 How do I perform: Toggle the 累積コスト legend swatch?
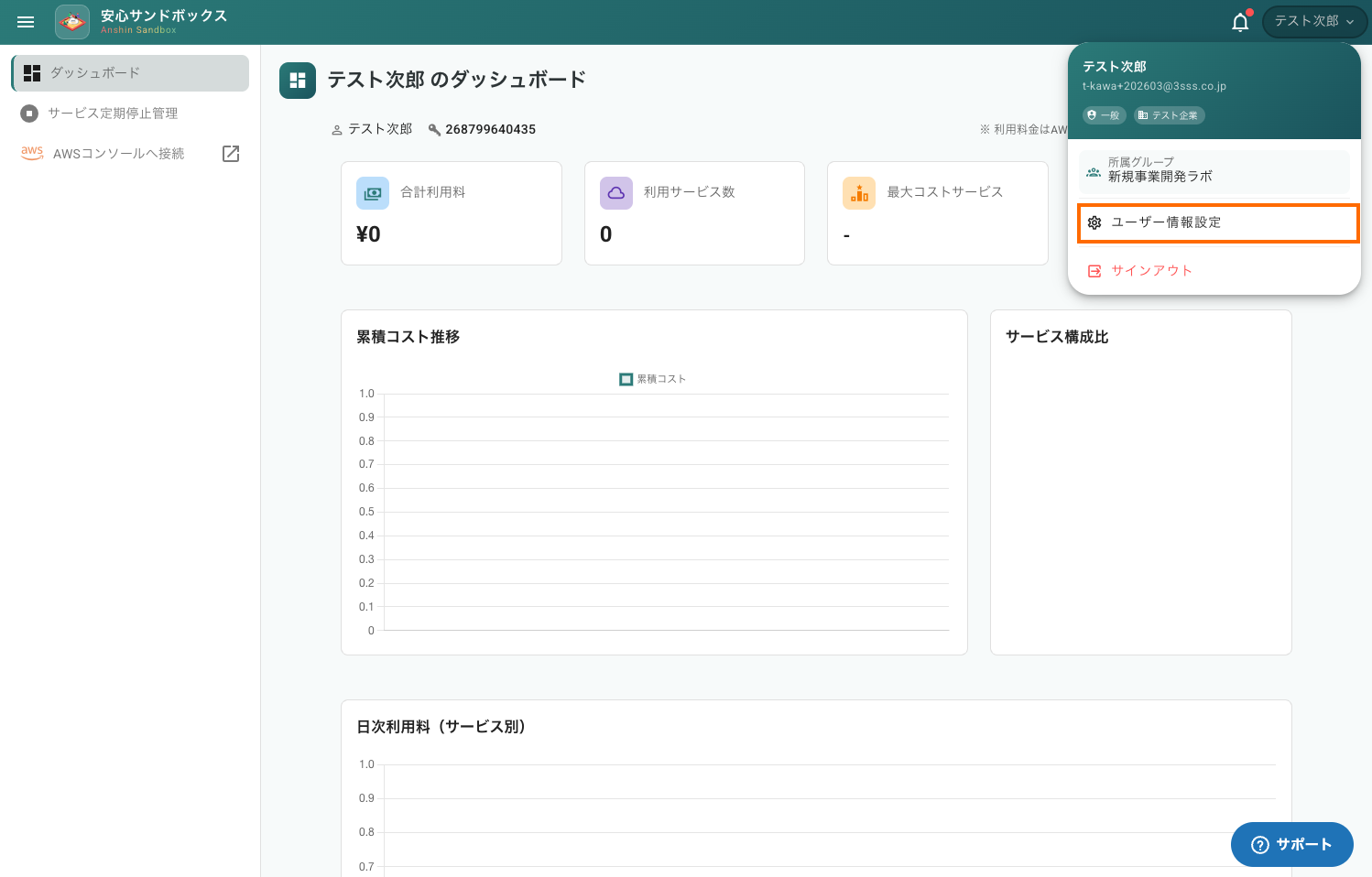pos(626,379)
